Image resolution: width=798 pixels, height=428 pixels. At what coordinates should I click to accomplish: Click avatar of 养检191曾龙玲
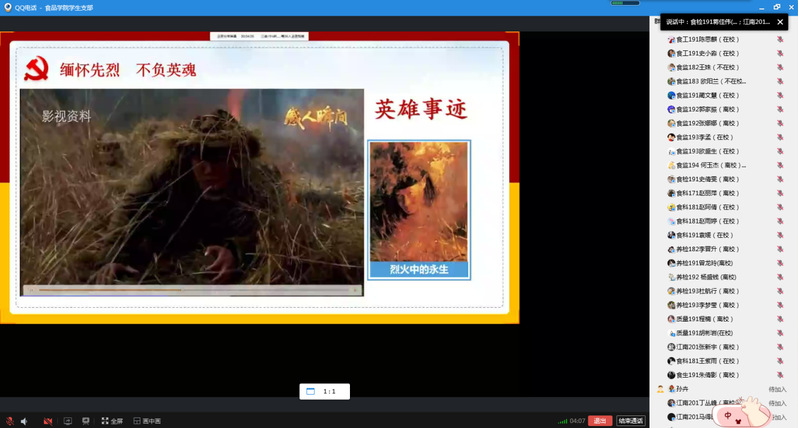click(671, 263)
